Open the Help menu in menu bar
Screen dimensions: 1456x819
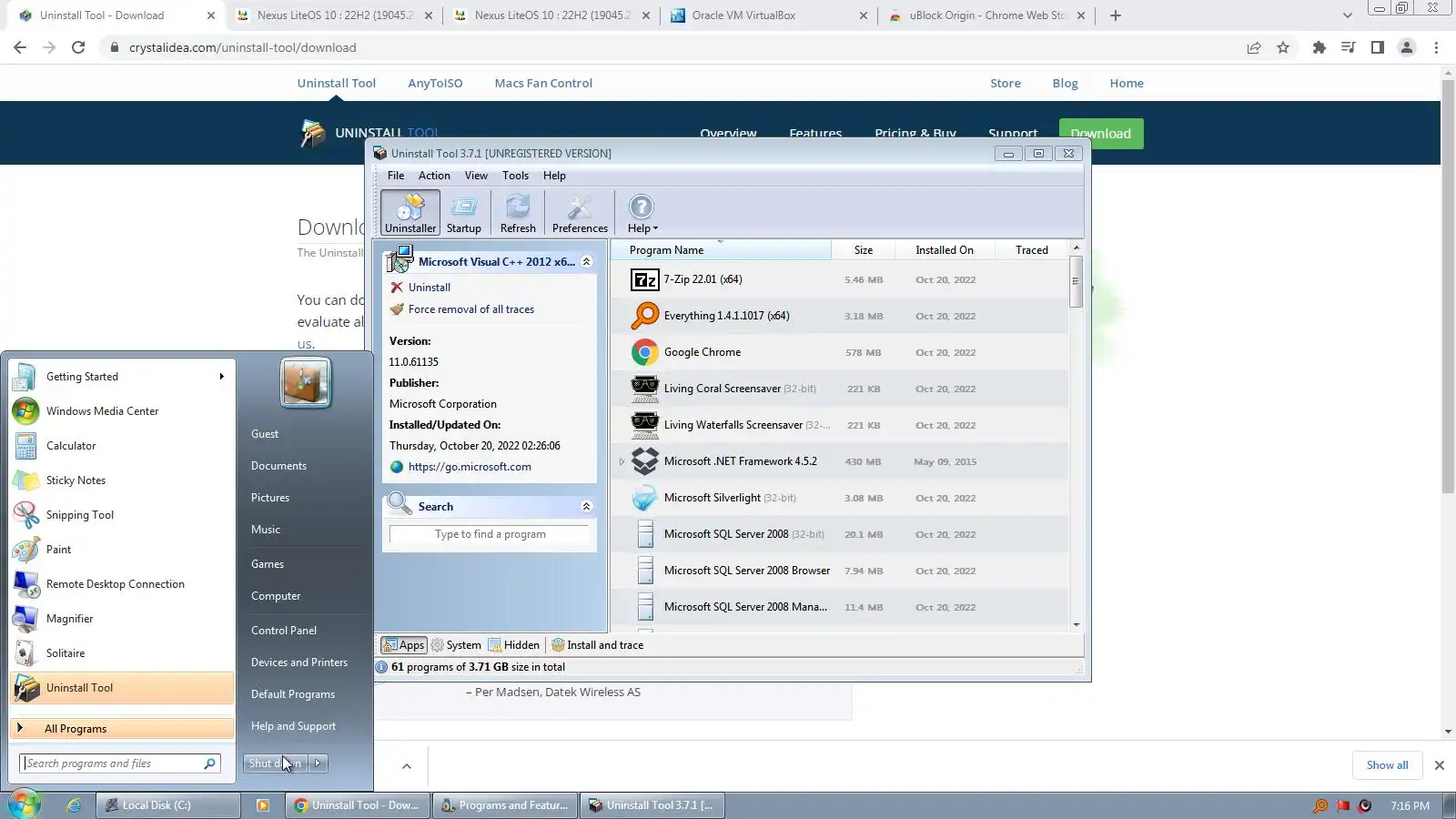coord(554,176)
